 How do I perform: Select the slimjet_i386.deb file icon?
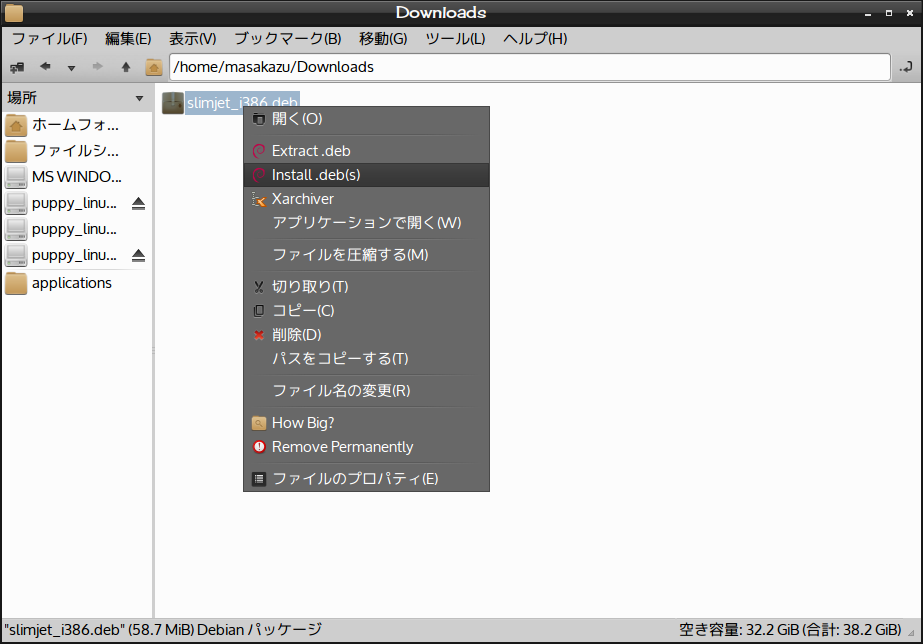pyautogui.click(x=172, y=103)
